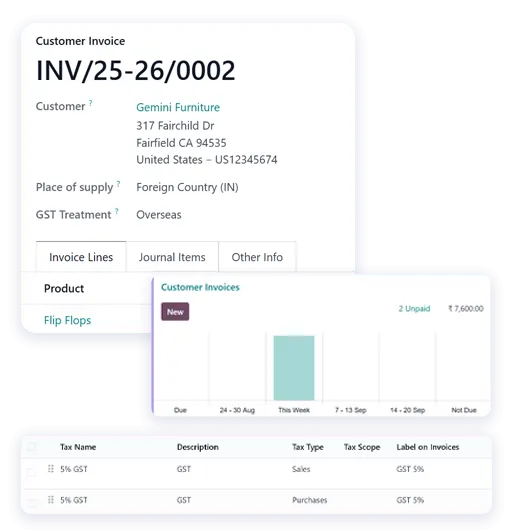Click the Tax Scope column header

(x=362, y=447)
